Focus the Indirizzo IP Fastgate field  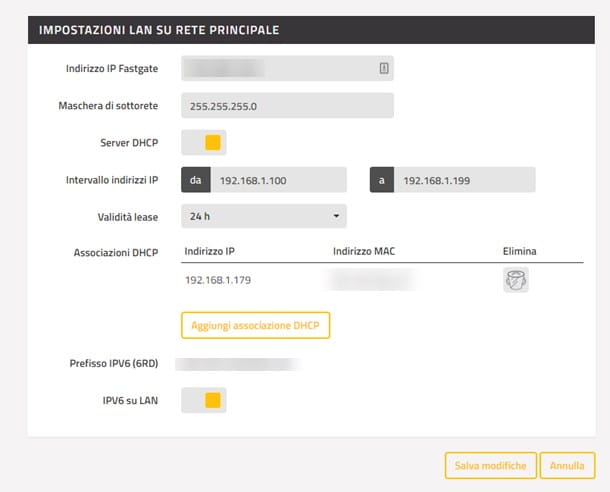point(287,68)
